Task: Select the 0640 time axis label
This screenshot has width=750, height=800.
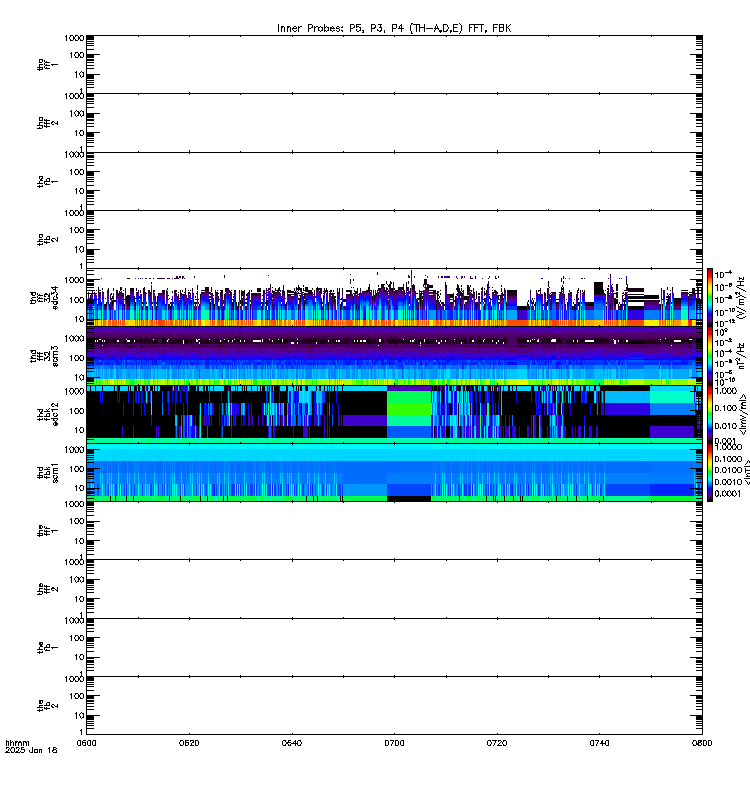Action: point(291,743)
